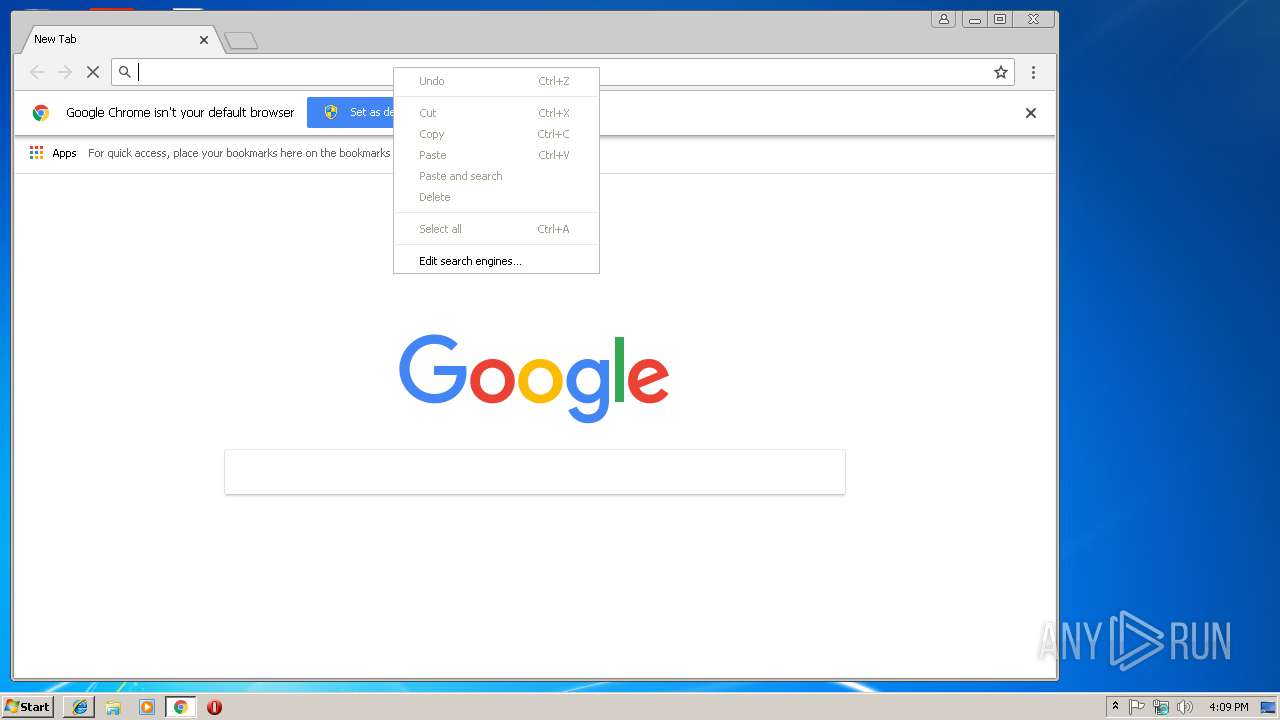The image size is (1280, 720).
Task: Minimize the Chrome window
Action: point(975,19)
